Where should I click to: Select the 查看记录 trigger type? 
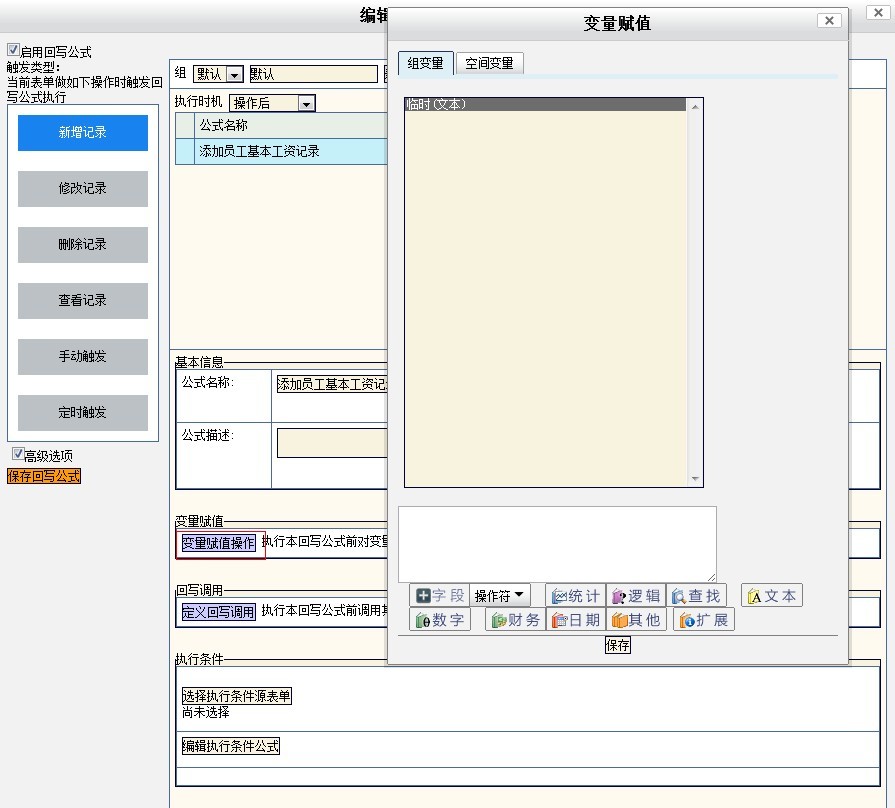pos(83,301)
